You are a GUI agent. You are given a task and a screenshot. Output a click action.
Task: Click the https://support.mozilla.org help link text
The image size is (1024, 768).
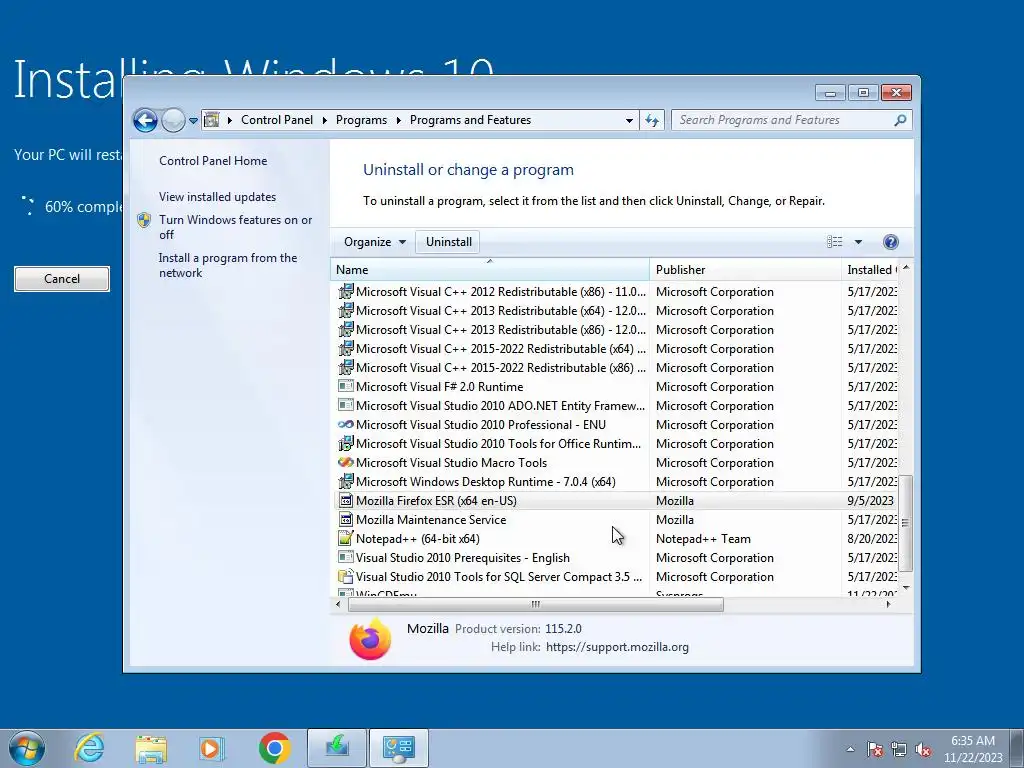tap(617, 647)
